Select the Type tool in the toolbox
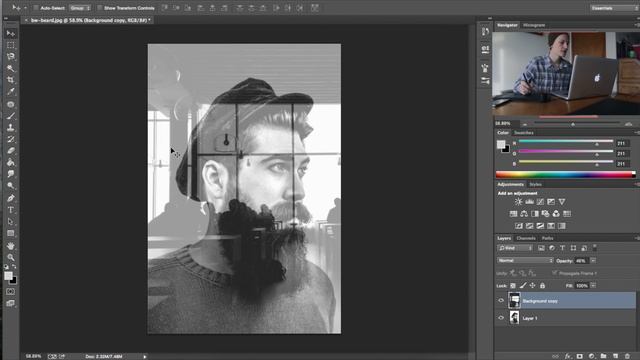The image size is (640, 360). click(x=11, y=210)
